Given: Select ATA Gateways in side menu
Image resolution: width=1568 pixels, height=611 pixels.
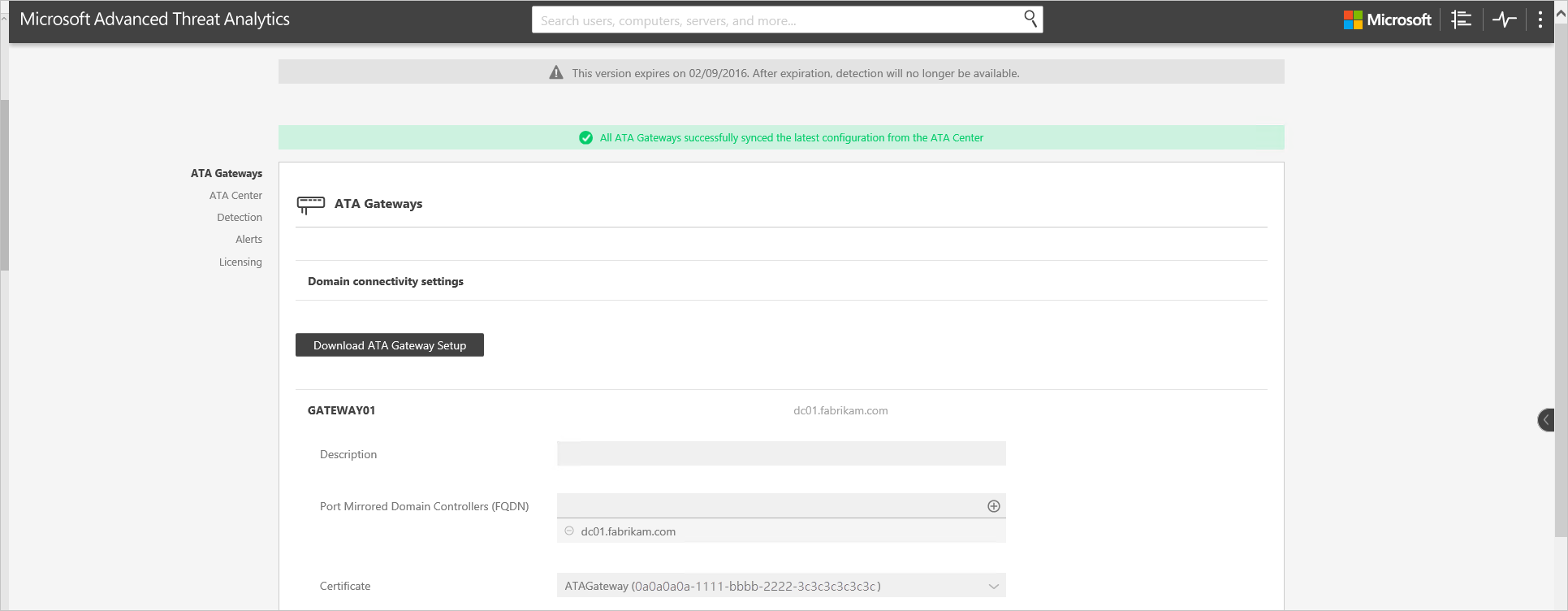Looking at the screenshot, I should 227,173.
